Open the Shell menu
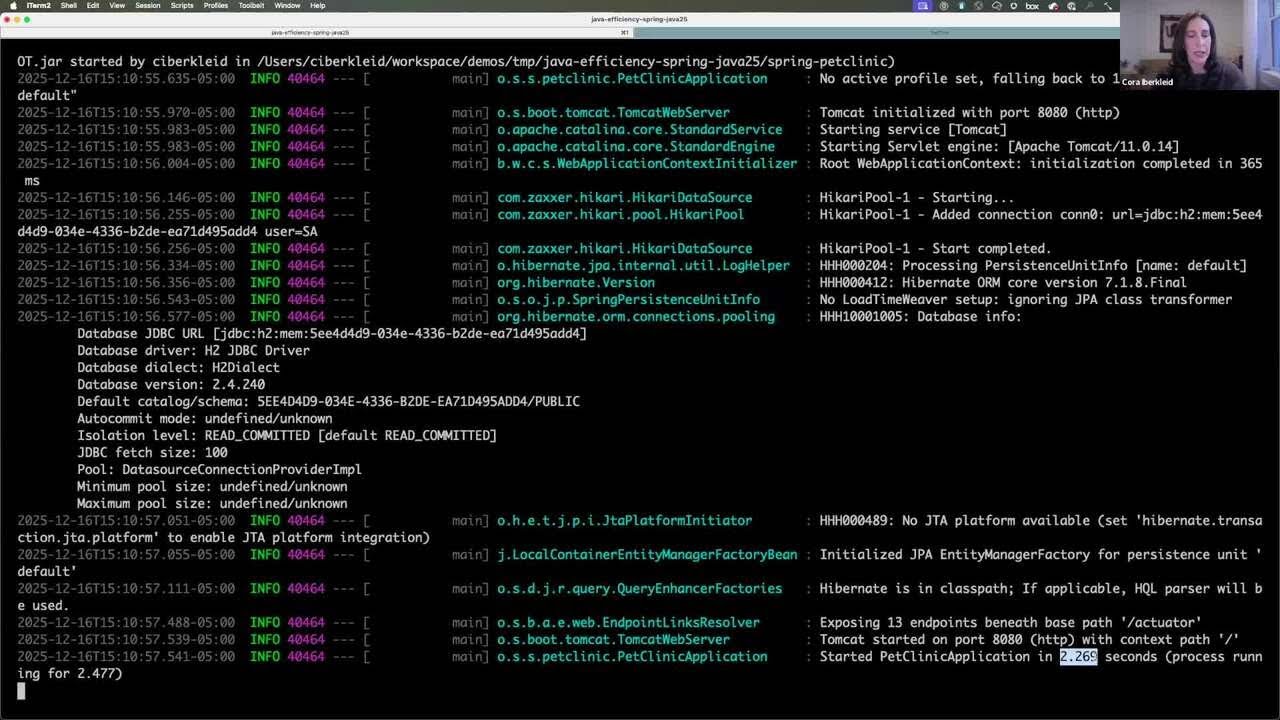Screen dimensions: 1280x720 [x=68, y=5]
